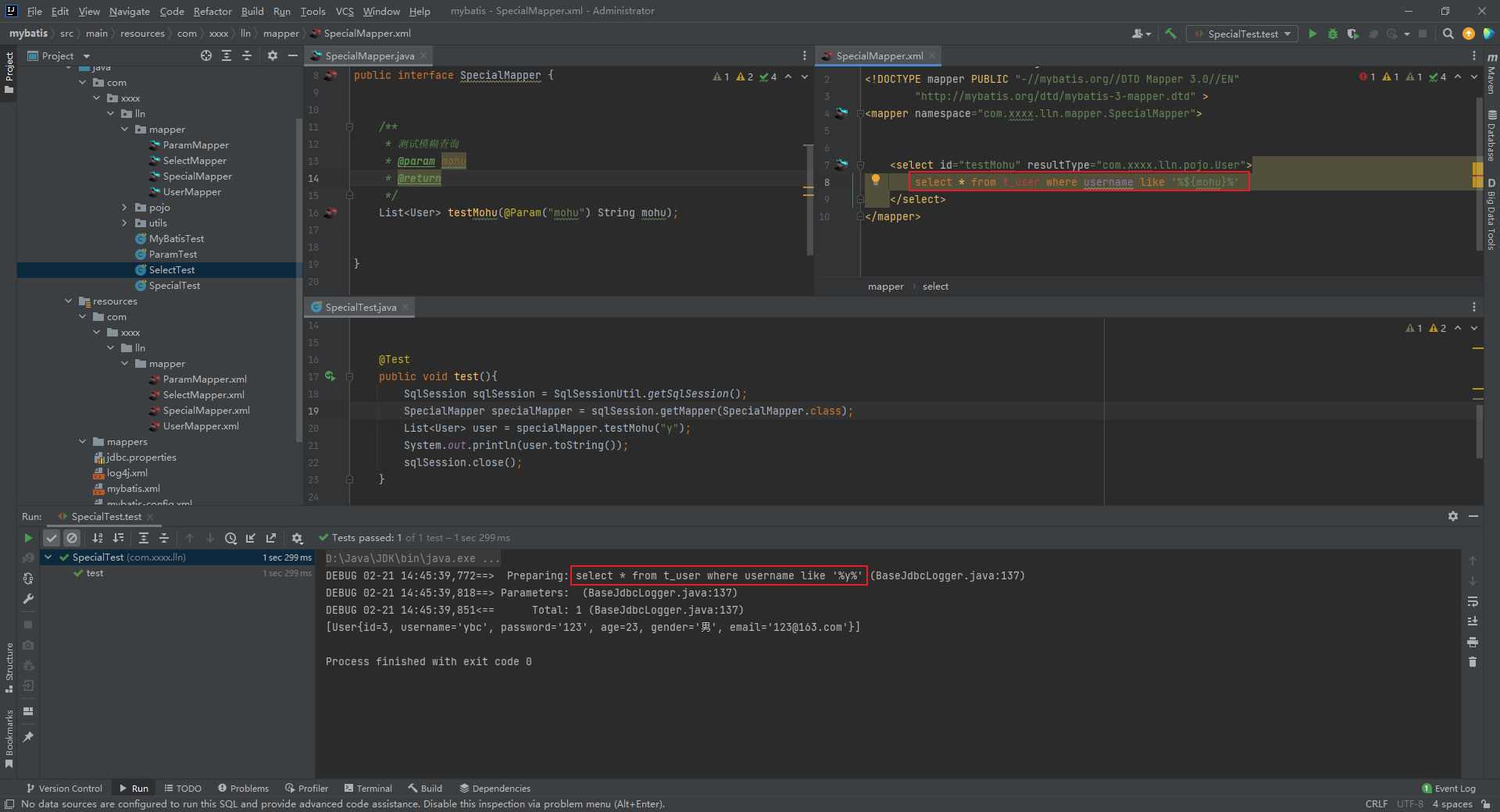
Task: Toggle Show Ignored tests button
Action: coord(72,538)
